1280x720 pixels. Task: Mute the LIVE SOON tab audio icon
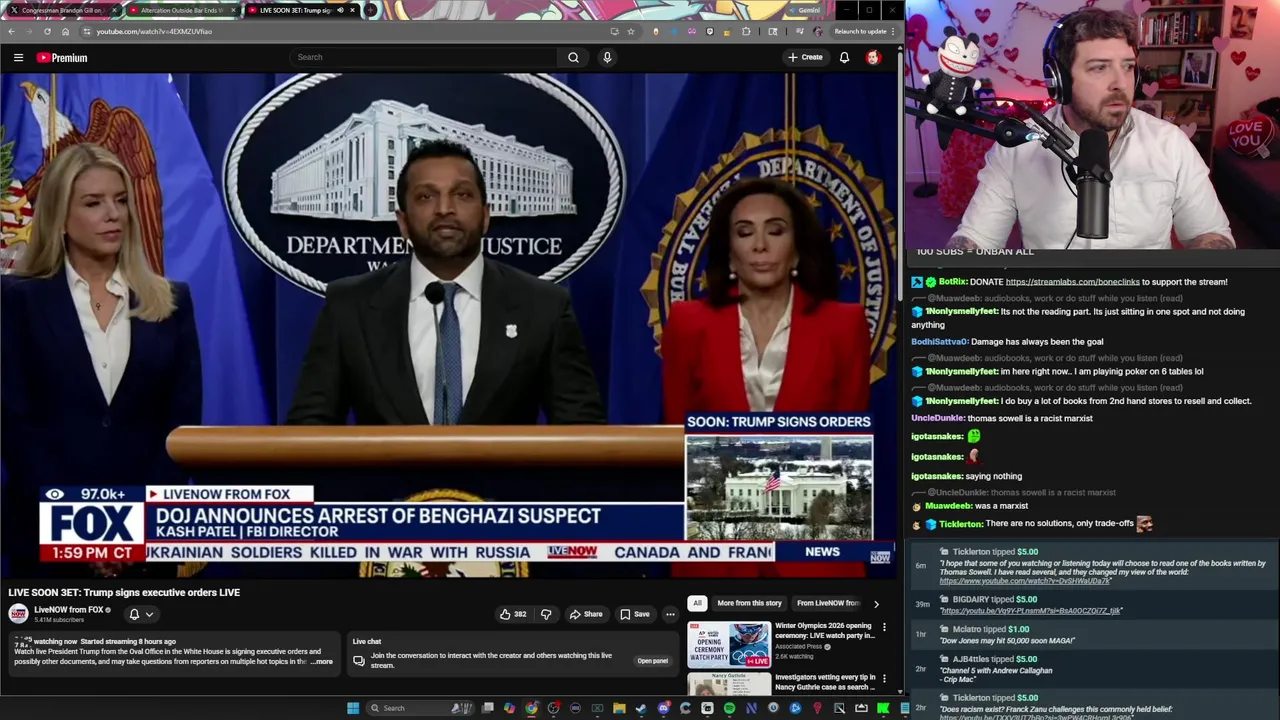point(340,10)
